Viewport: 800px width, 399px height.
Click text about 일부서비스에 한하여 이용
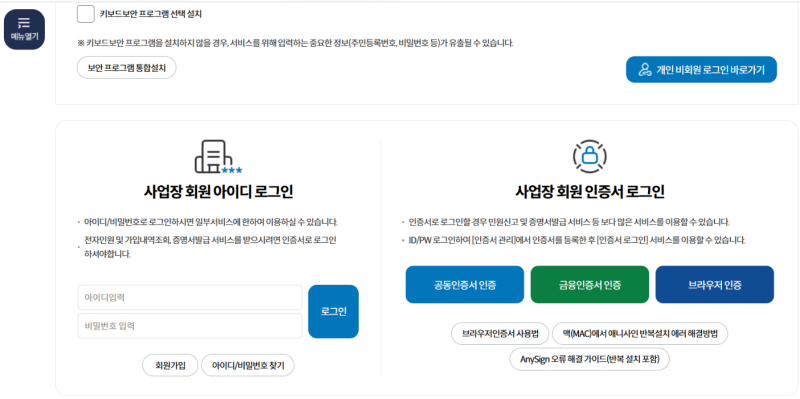(211, 222)
